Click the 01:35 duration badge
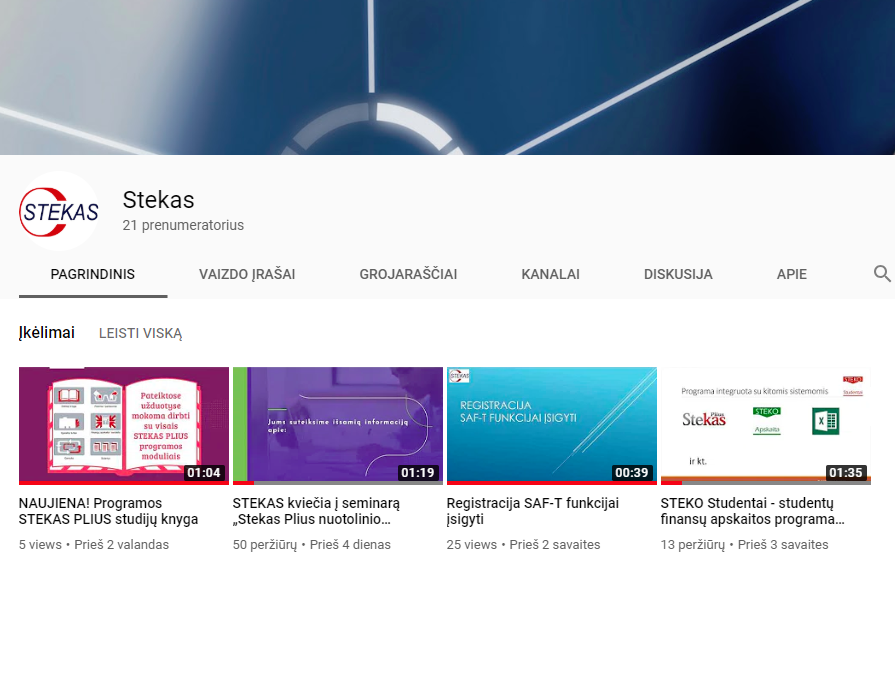Viewport: 895px width, 674px height. click(x=846, y=473)
